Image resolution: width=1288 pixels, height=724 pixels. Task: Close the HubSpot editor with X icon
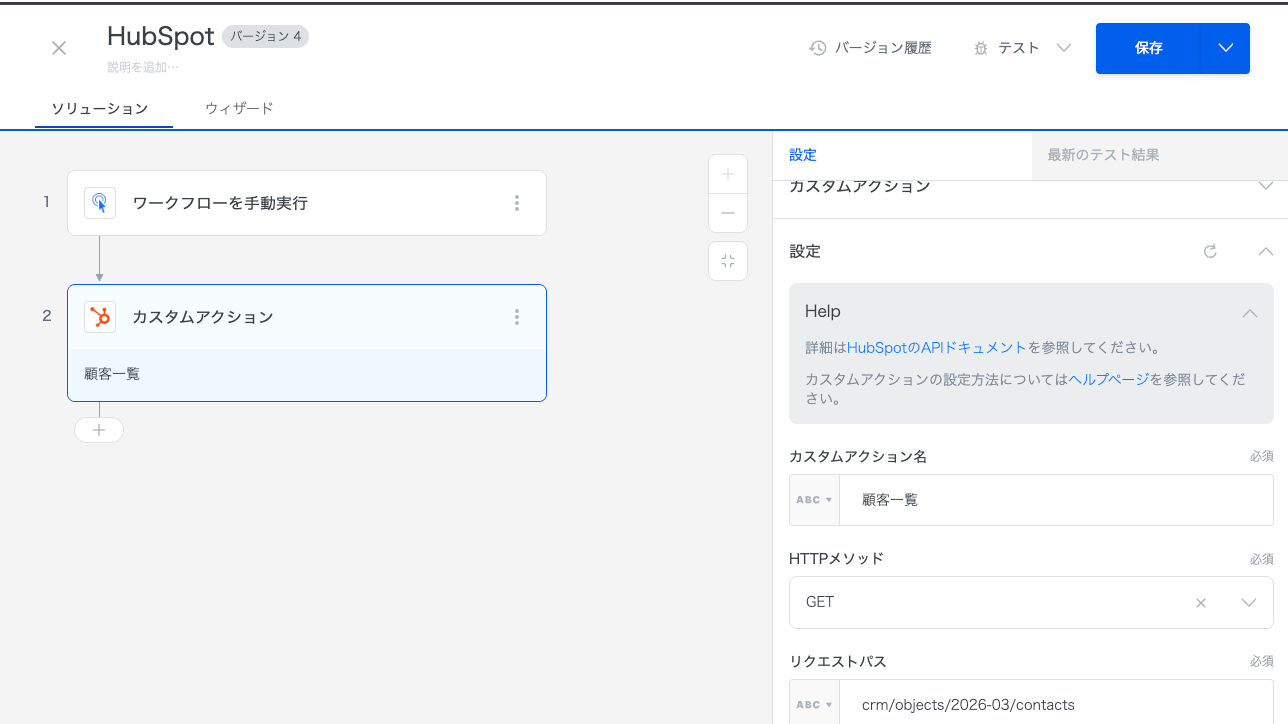(x=59, y=48)
